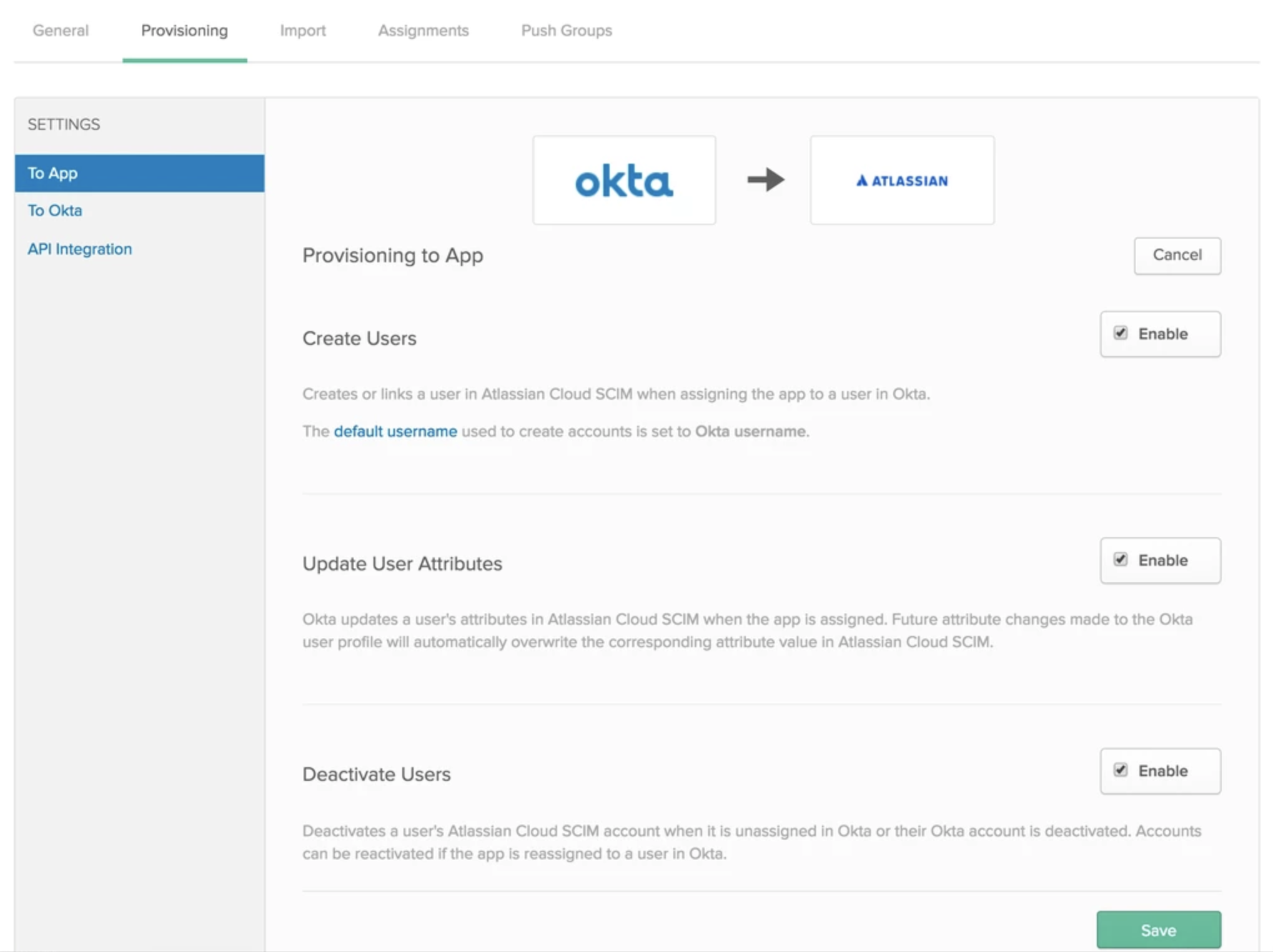Image resolution: width=1273 pixels, height=952 pixels.
Task: Save the provisioning settings
Action: pyautogui.click(x=1158, y=930)
